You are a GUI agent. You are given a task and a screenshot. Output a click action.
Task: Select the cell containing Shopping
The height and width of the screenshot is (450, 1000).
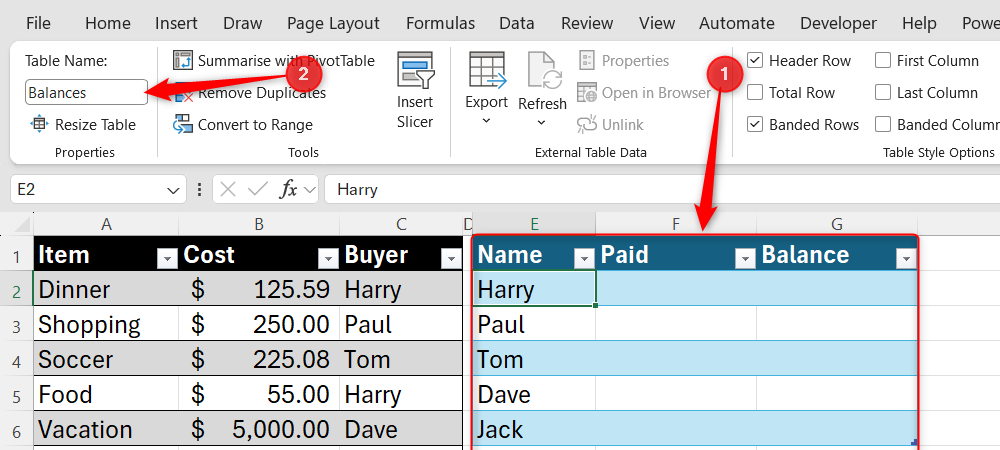pyautogui.click(x=107, y=324)
